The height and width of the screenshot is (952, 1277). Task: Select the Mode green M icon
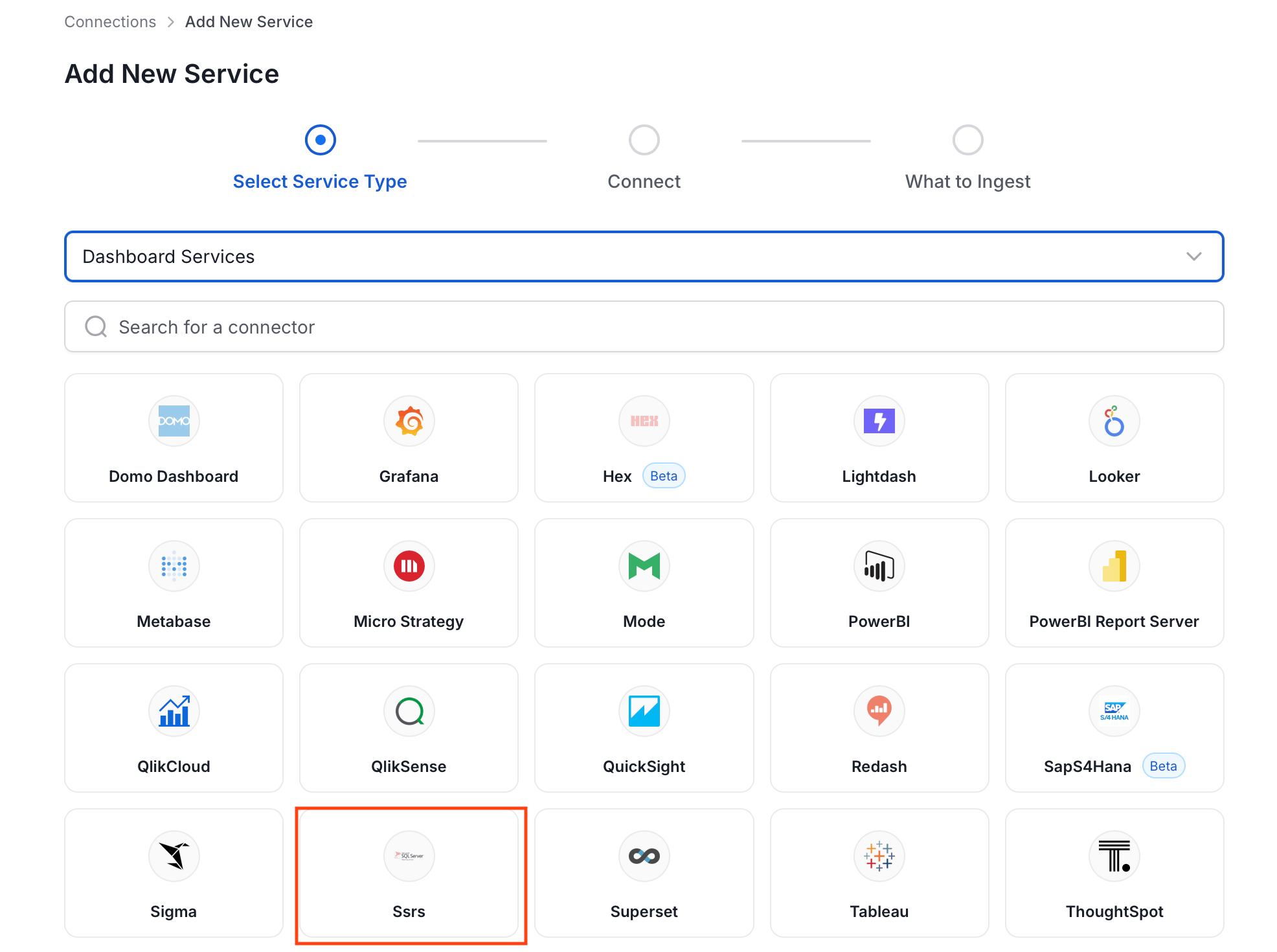pos(644,566)
